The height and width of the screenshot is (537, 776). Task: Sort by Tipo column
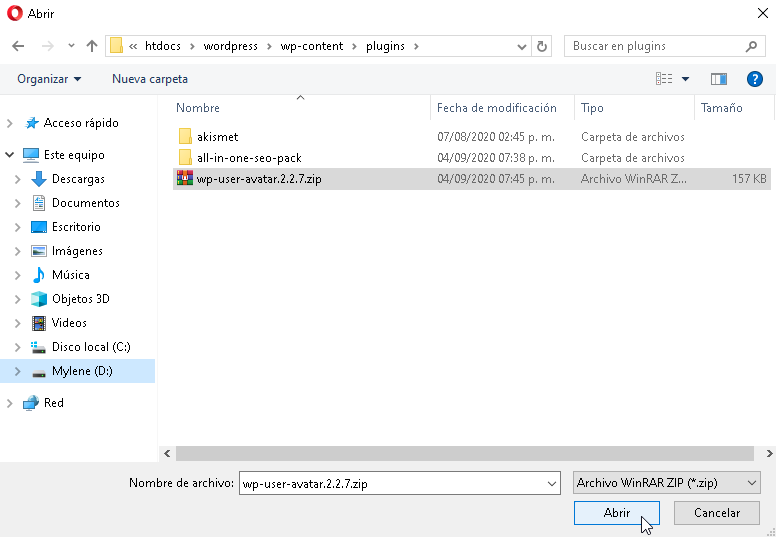592,108
